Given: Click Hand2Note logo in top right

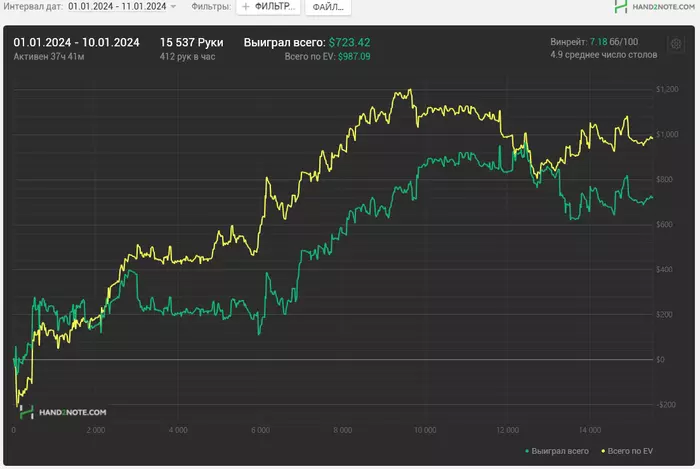Looking at the screenshot, I should 654,7.
